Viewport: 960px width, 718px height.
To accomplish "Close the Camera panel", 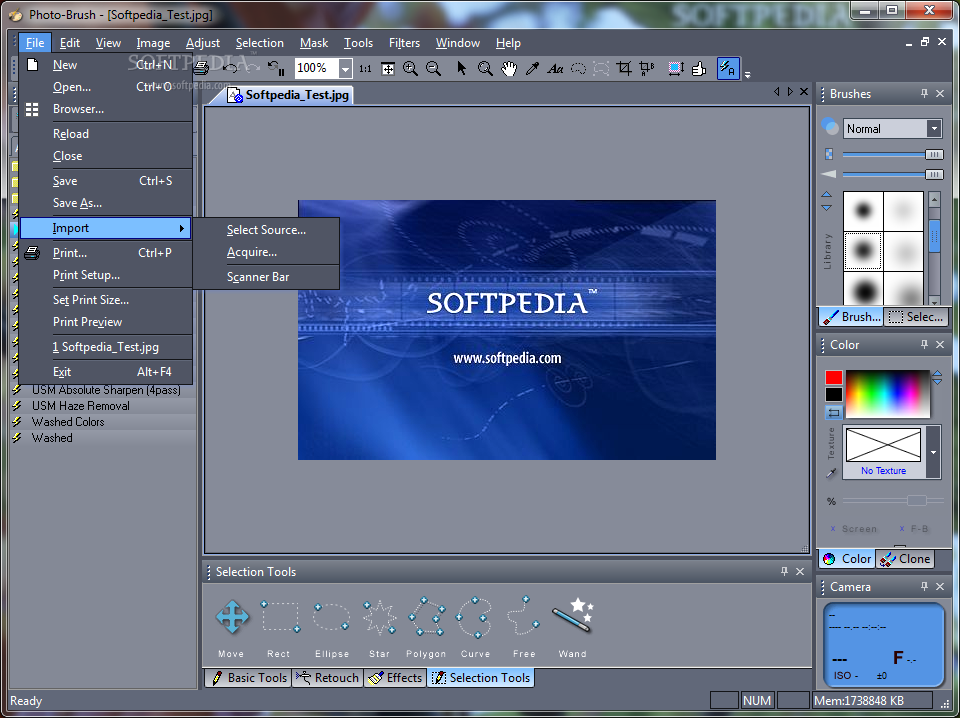I will pyautogui.click(x=940, y=586).
